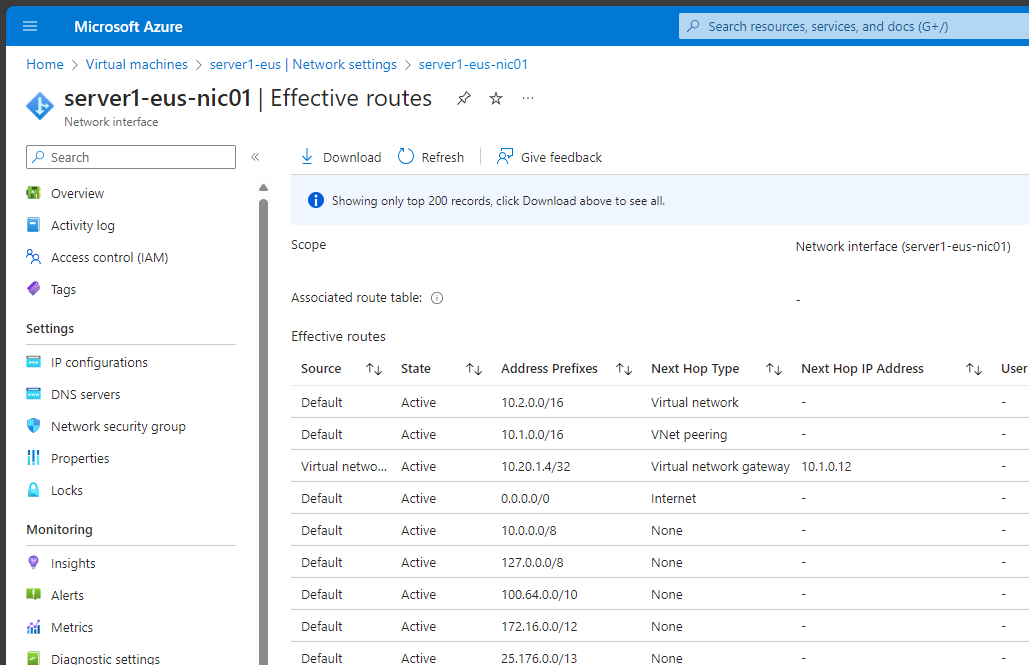Select VNet peering next hop cell

pyautogui.click(x=689, y=435)
